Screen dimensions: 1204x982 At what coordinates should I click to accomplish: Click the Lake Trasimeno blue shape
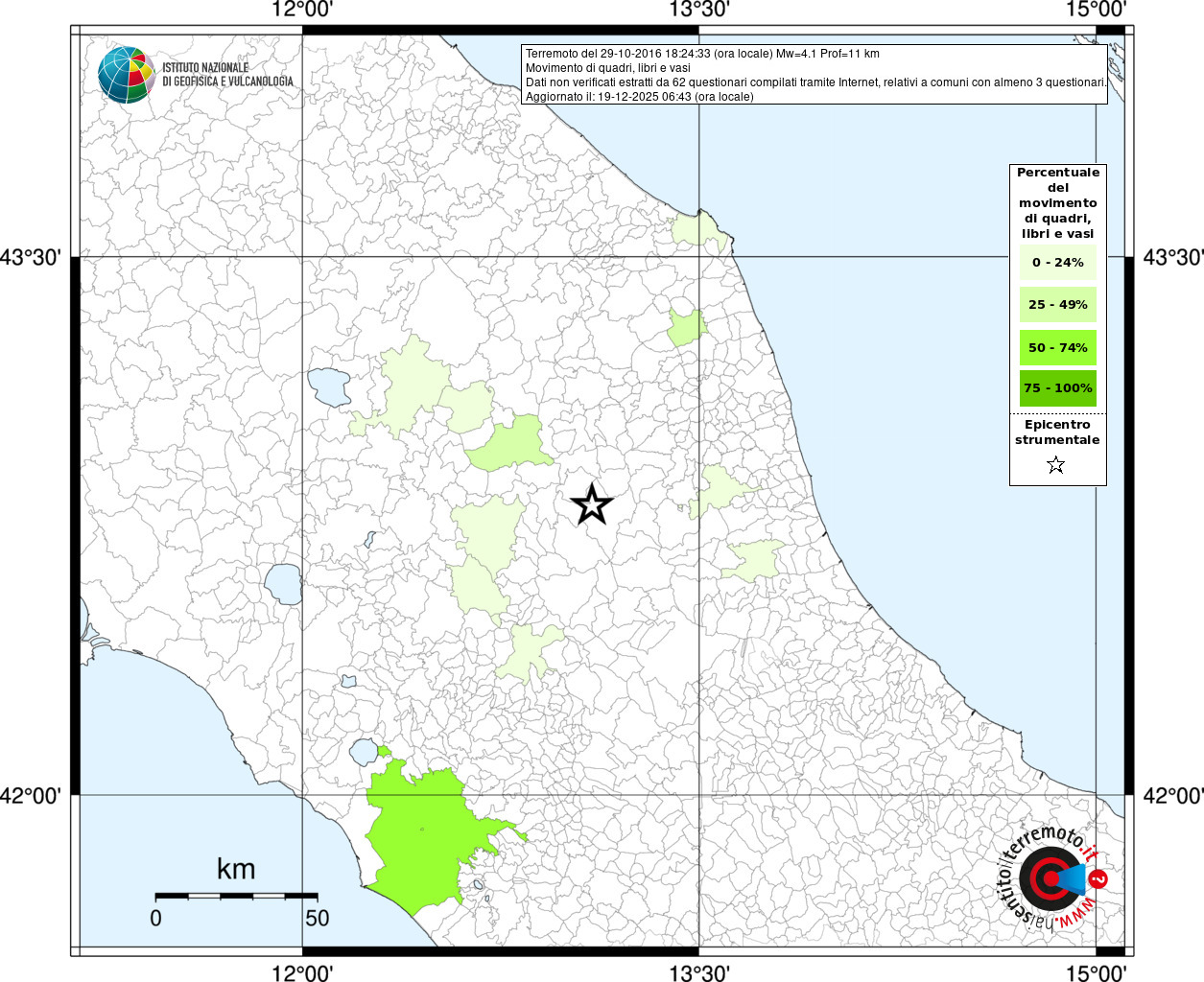[x=329, y=386]
